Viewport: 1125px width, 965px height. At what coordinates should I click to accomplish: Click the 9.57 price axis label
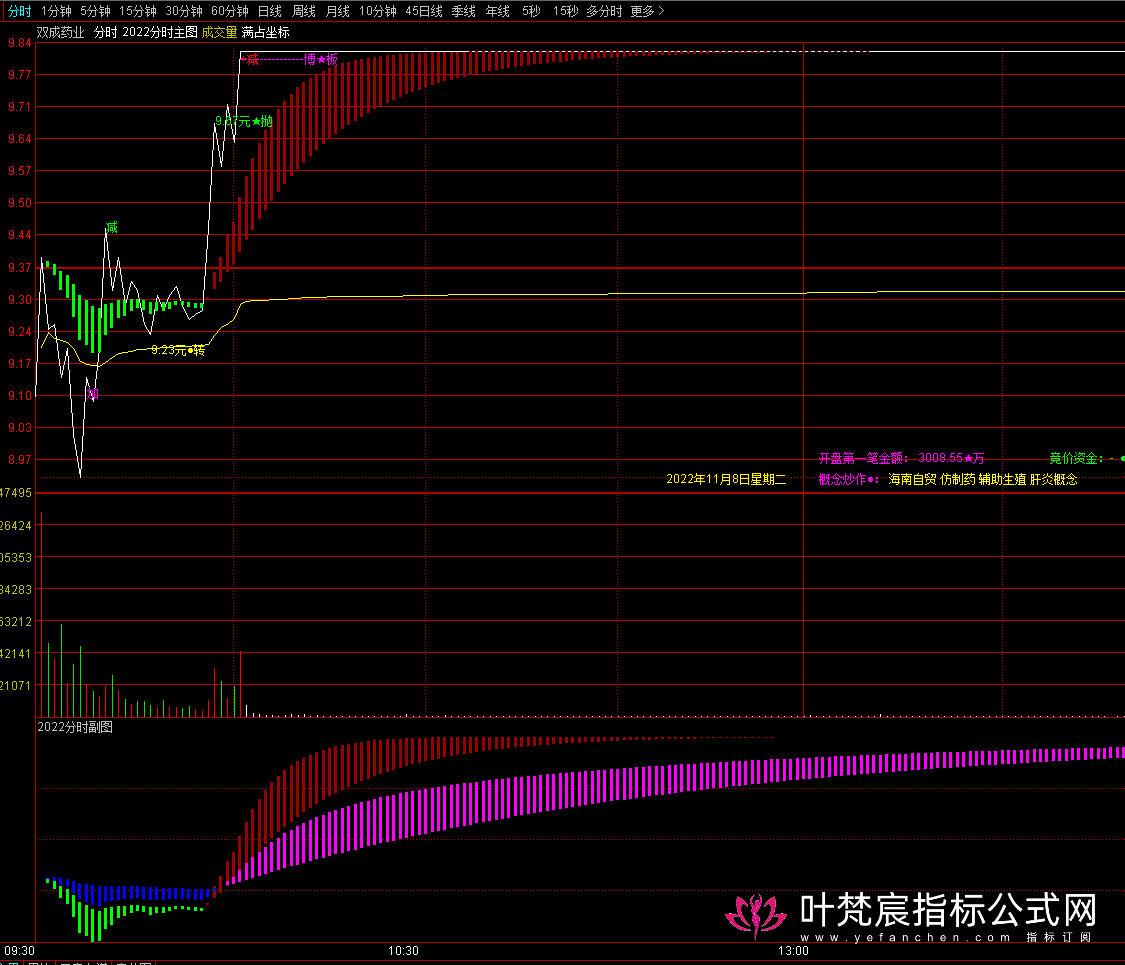point(20,171)
